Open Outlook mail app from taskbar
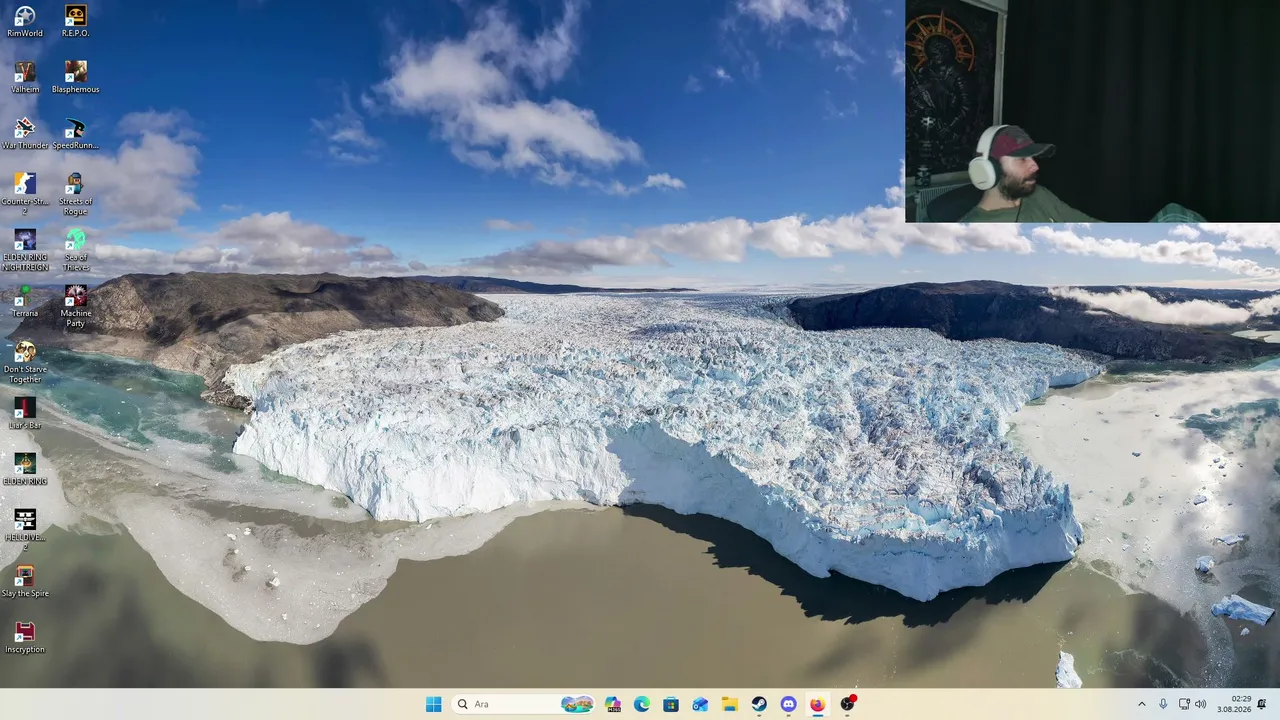Viewport: 1280px width, 720px height. coord(700,704)
